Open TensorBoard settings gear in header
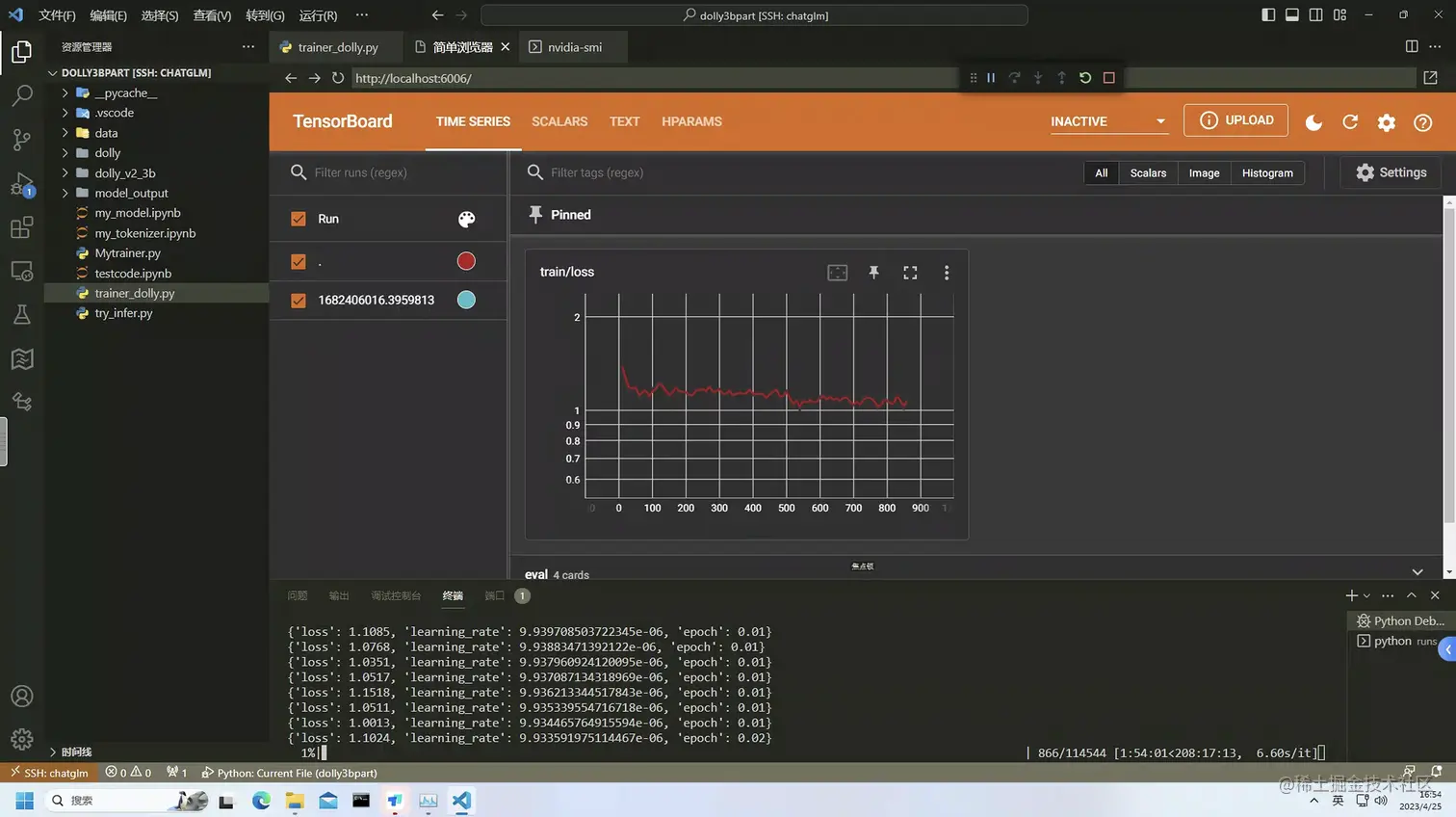This screenshot has height=817, width=1456. click(x=1387, y=121)
